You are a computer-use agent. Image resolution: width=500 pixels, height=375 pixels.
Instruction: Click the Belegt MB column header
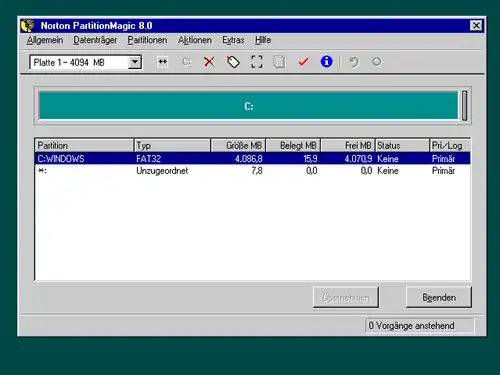pos(293,146)
